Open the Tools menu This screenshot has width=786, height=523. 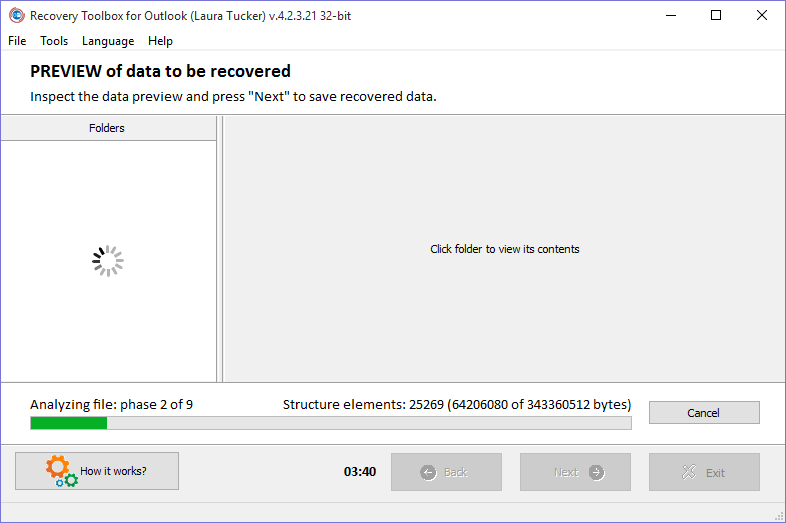point(54,41)
